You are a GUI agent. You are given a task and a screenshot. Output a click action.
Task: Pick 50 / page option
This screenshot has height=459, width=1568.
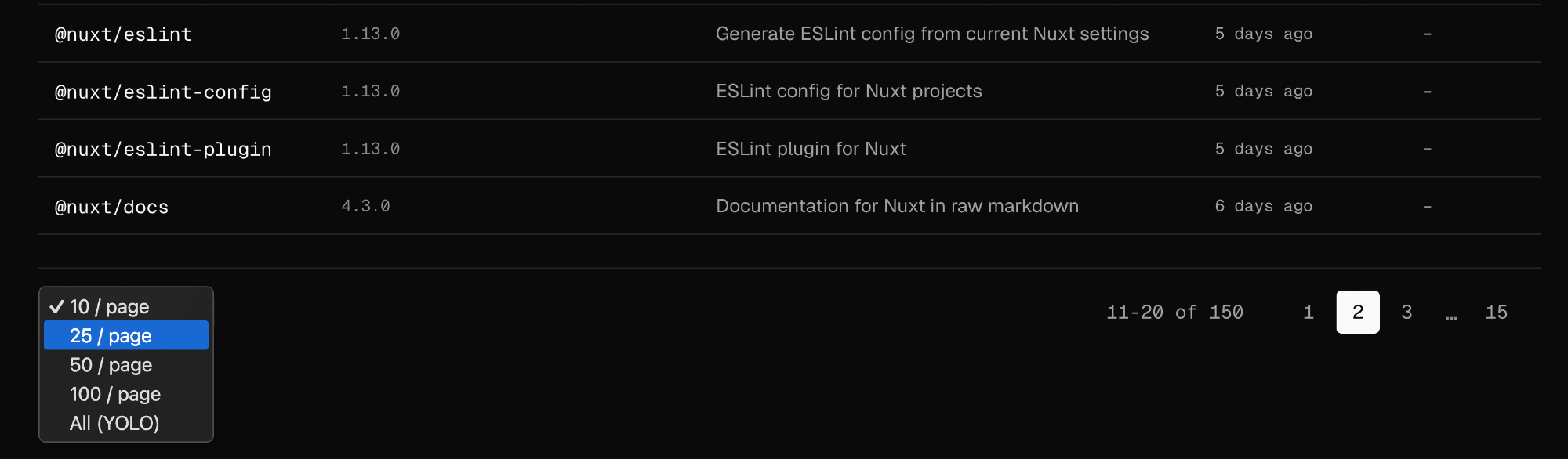pyautogui.click(x=111, y=365)
